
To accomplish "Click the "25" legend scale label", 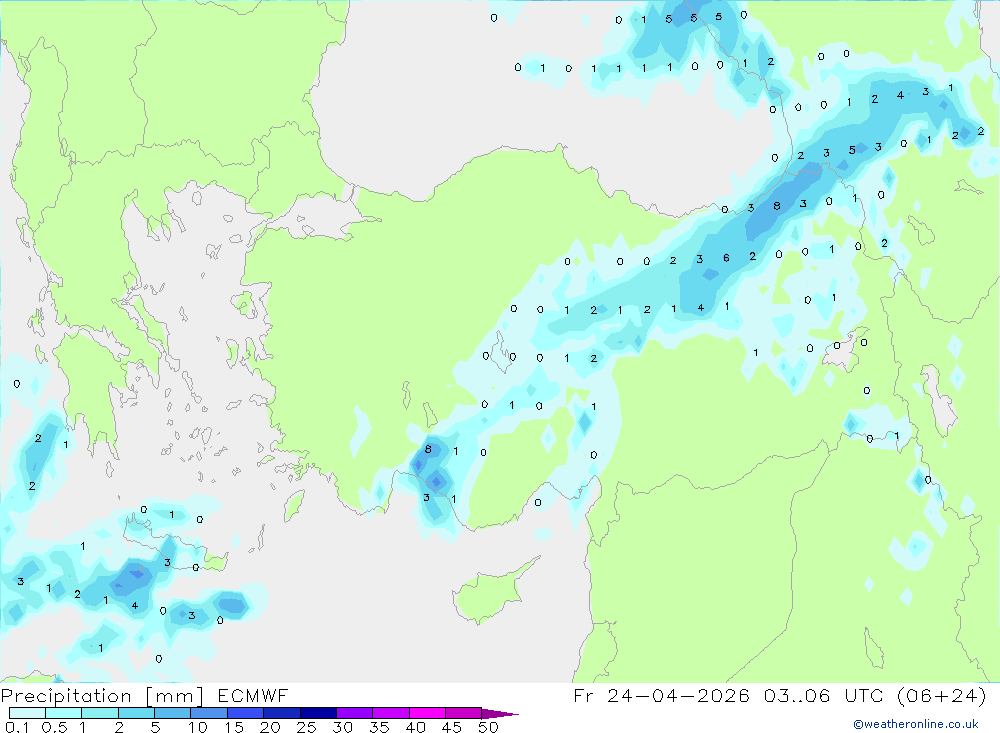I will pyautogui.click(x=307, y=727).
